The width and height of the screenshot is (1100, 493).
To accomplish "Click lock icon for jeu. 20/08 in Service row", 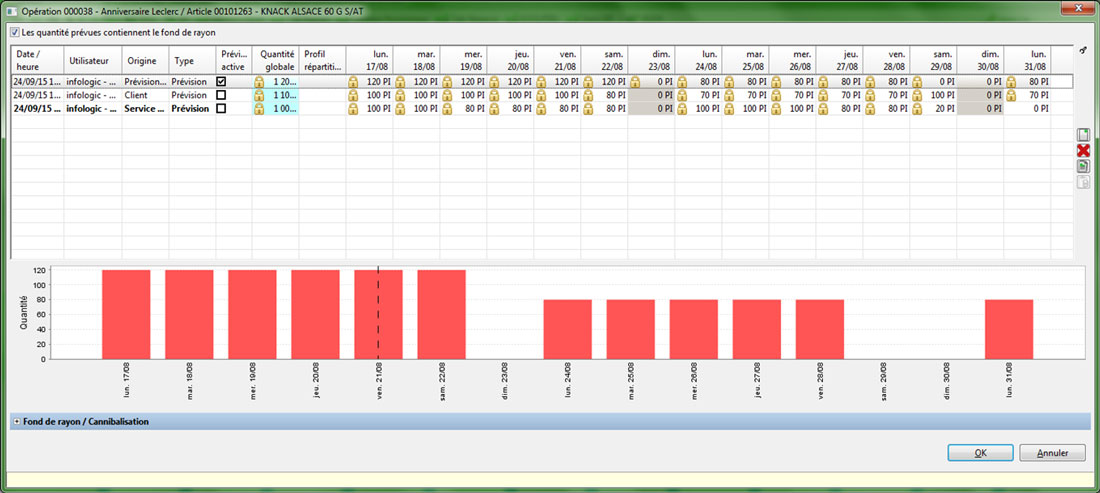I will [x=494, y=109].
